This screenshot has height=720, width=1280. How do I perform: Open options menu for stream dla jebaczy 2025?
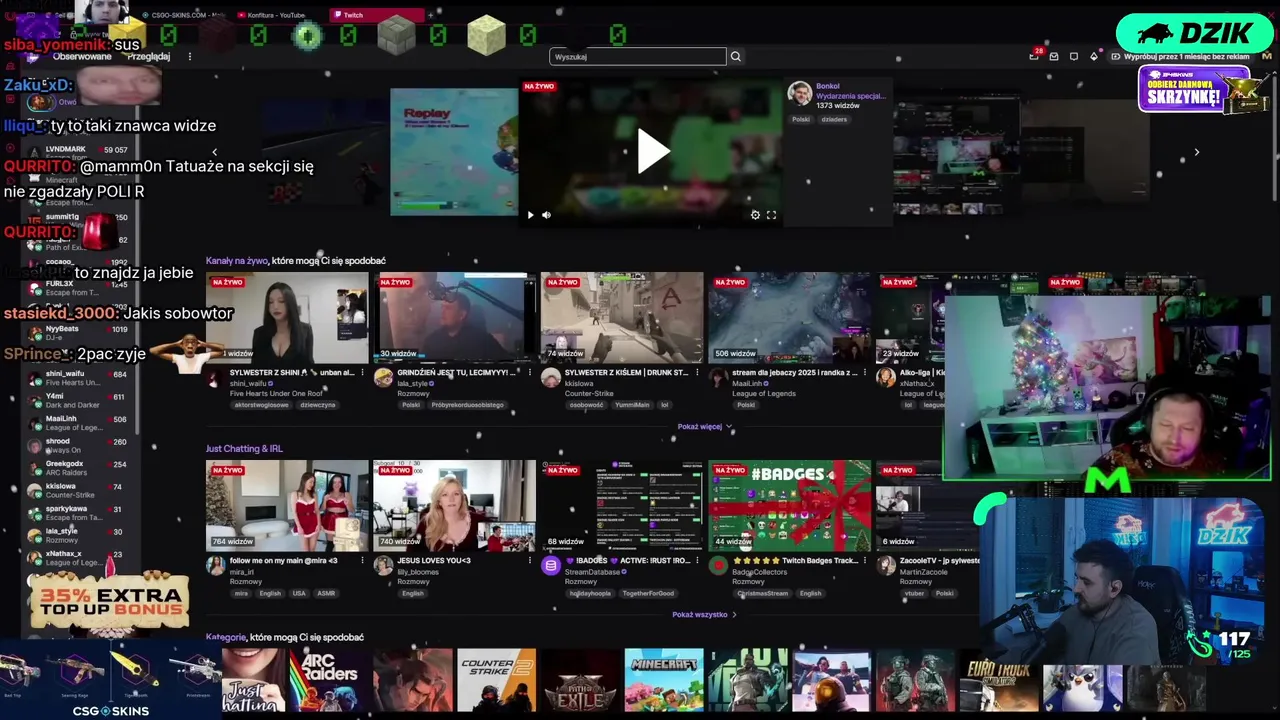point(865,372)
